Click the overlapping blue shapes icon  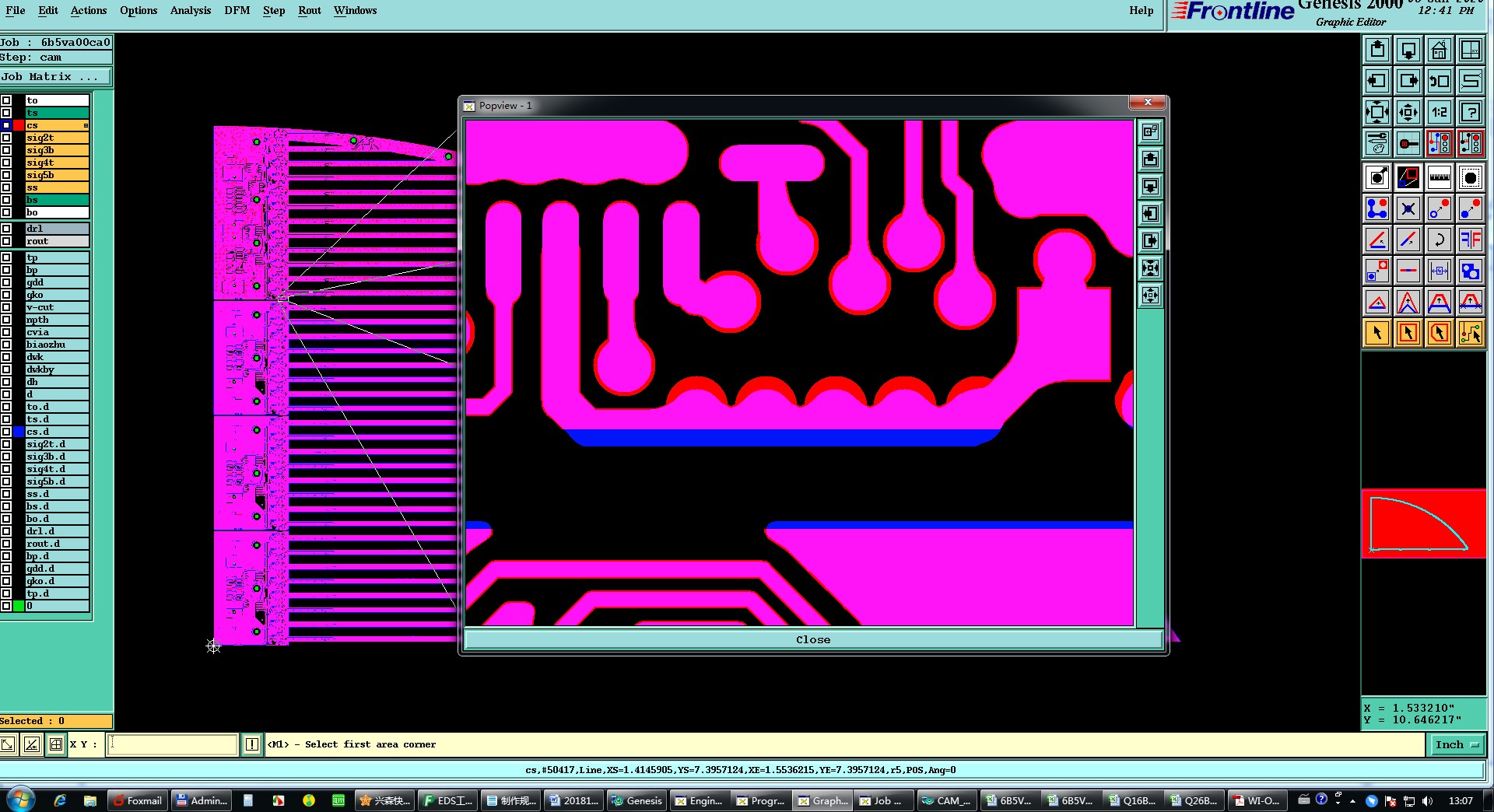coord(1471,271)
